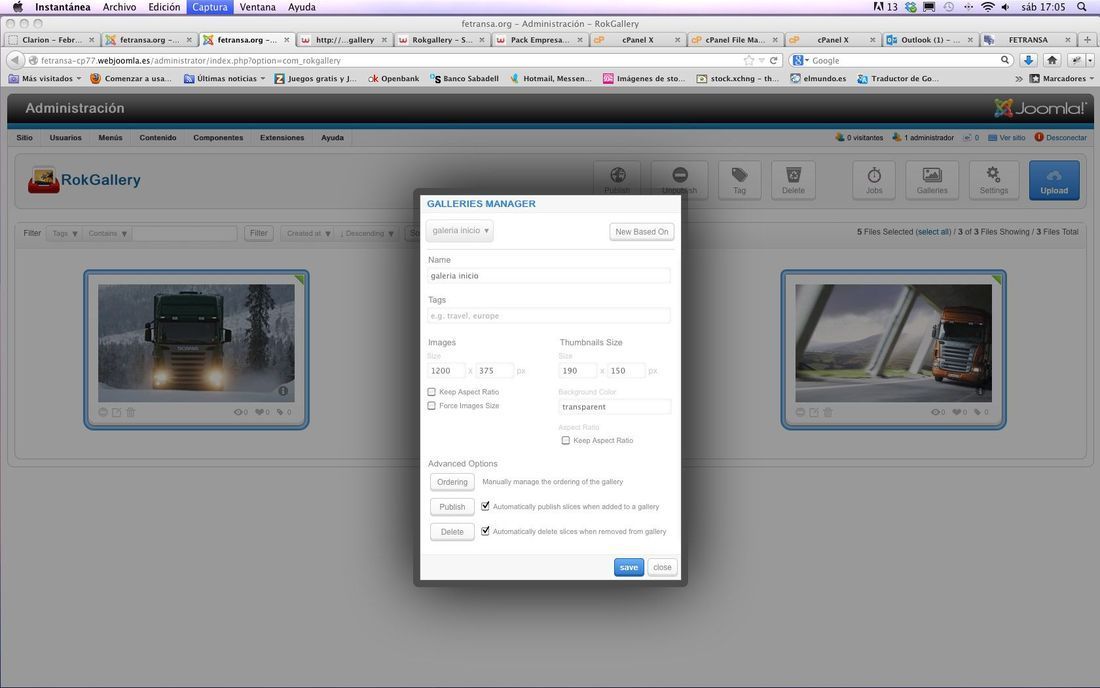Screen dimensions: 1100x688
Task: Open the Sitio menu
Action: click(25, 137)
